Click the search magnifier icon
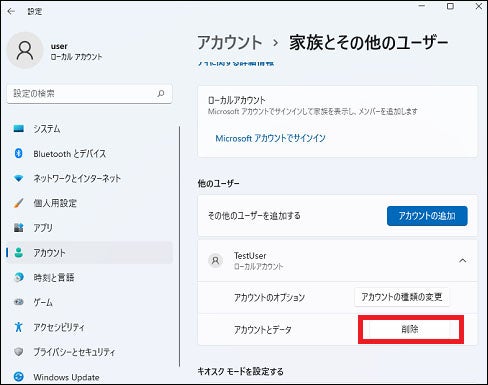The width and height of the screenshot is (488, 385). [161, 93]
